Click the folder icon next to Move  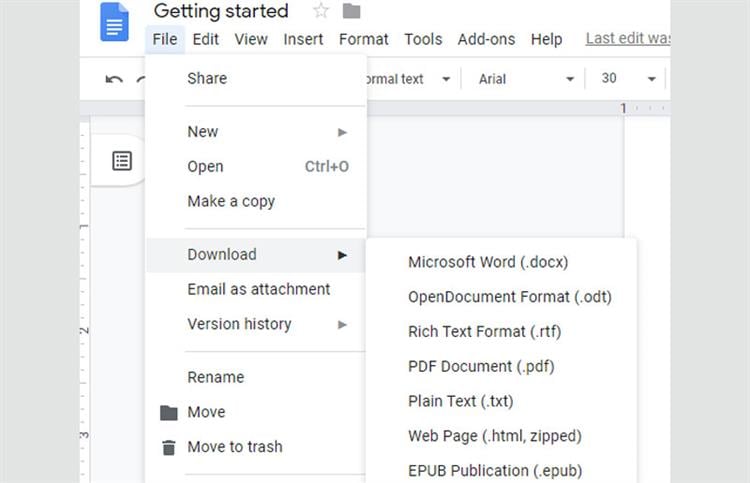tap(168, 413)
